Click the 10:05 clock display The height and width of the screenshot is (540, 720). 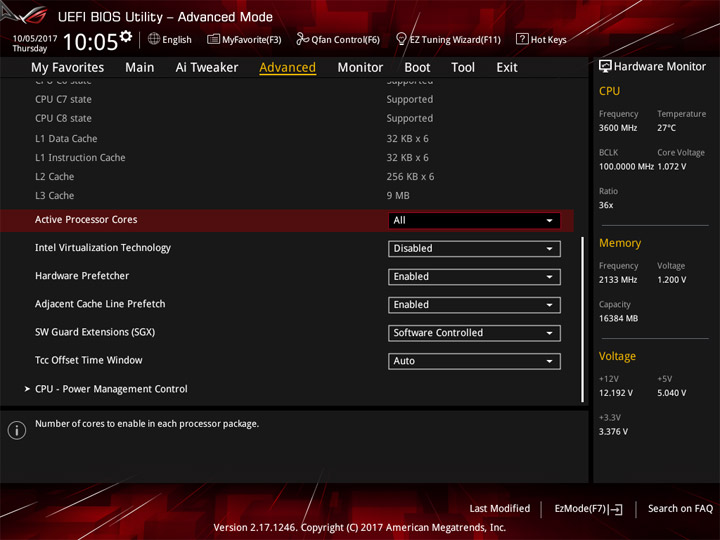pos(90,42)
